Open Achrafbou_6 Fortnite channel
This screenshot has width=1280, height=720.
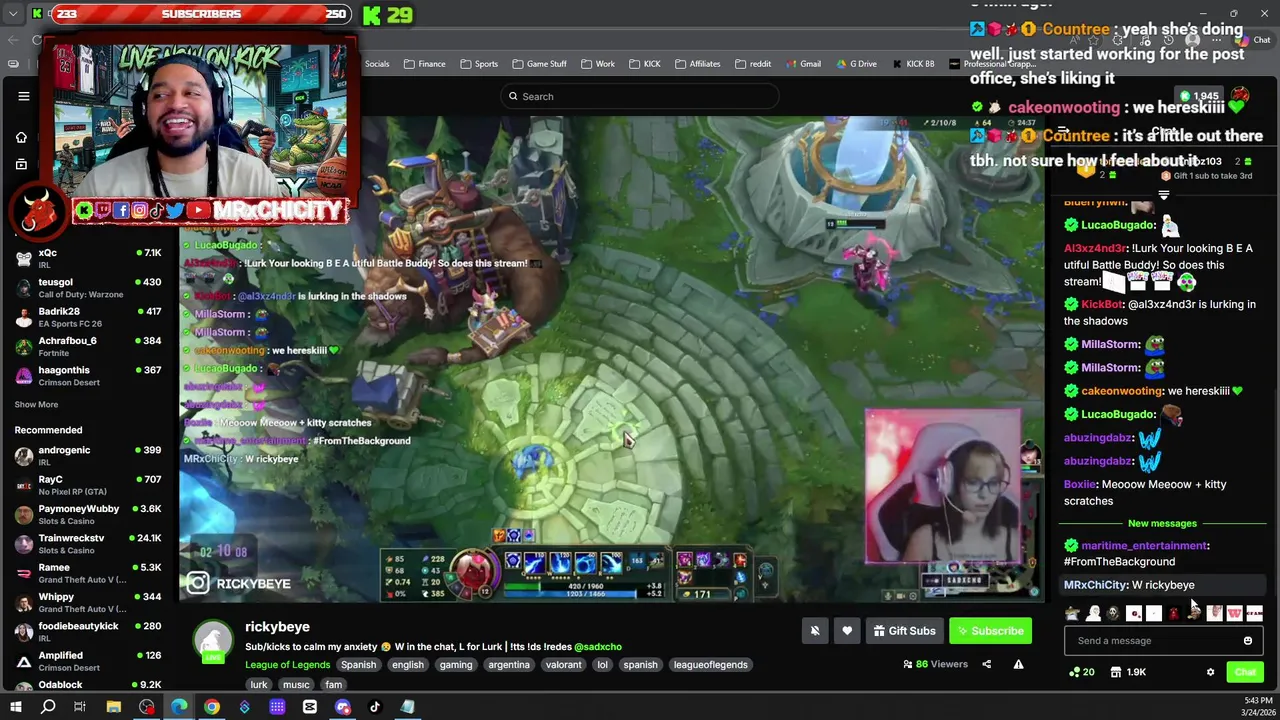[x=88, y=345]
